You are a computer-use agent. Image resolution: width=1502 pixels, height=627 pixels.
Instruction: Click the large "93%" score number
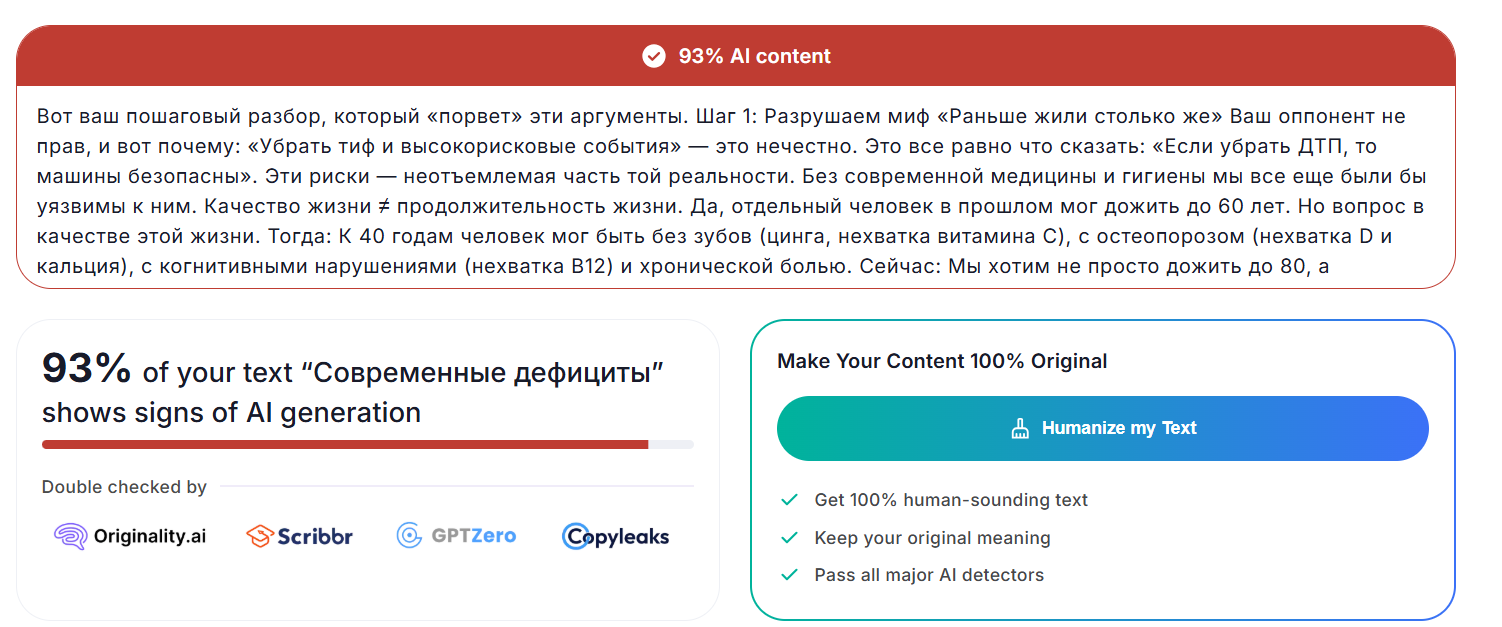click(x=86, y=369)
